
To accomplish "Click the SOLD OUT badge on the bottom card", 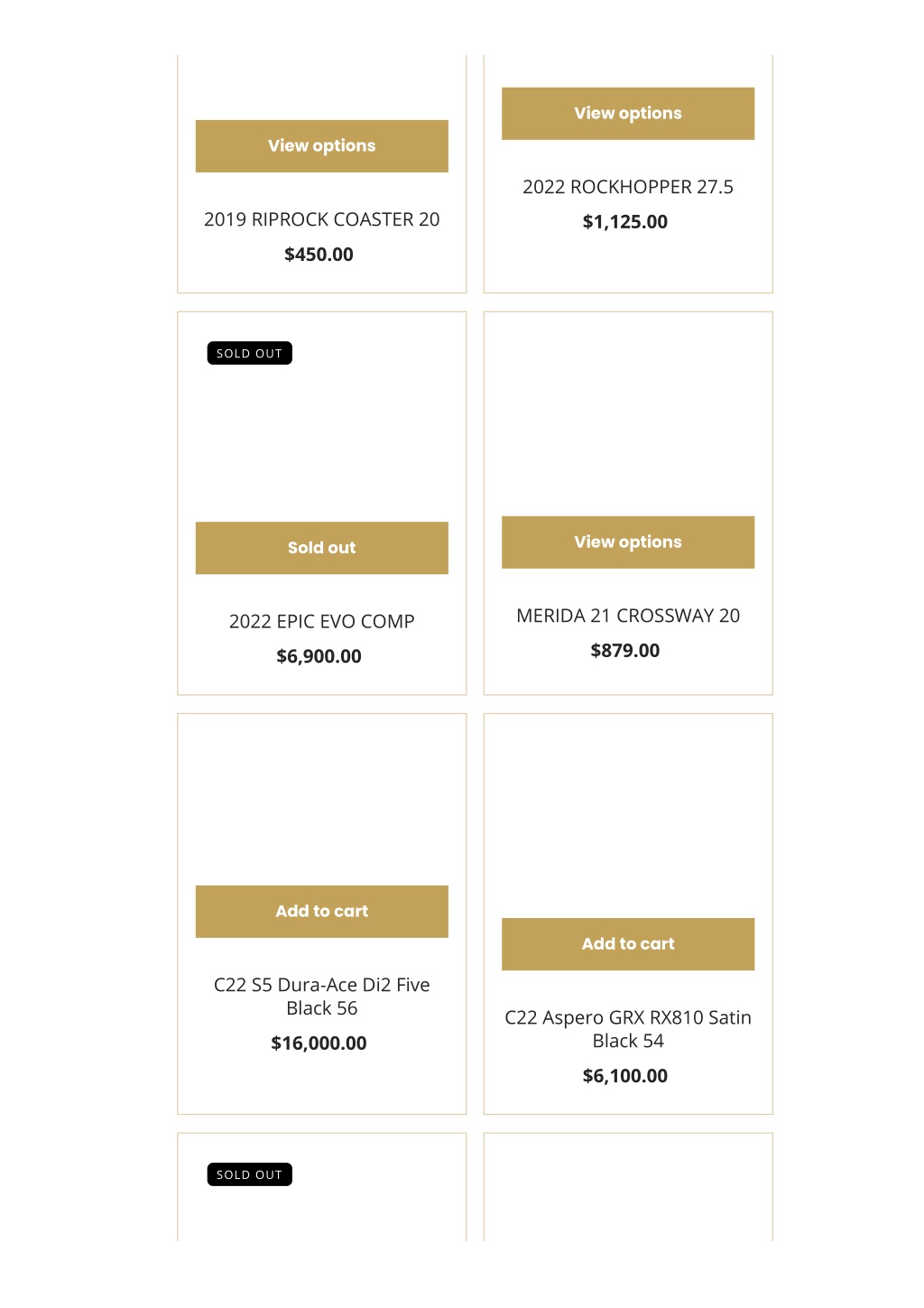I will click(x=250, y=1174).
